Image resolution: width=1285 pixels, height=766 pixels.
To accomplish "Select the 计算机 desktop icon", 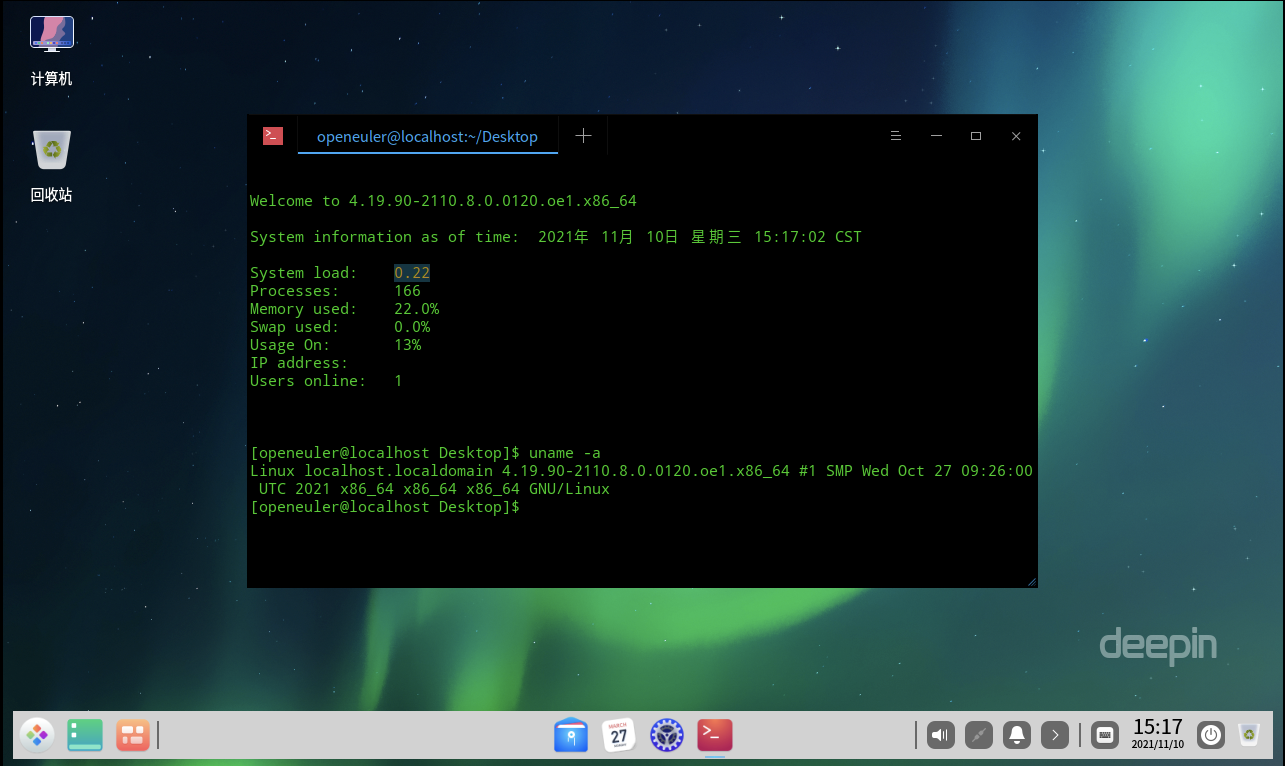I will tap(52, 50).
